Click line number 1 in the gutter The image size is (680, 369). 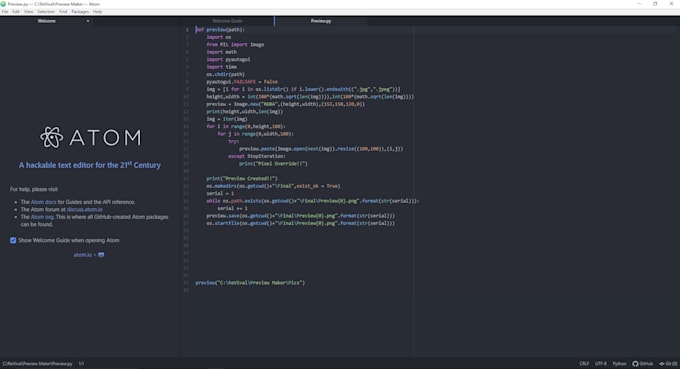click(x=187, y=29)
